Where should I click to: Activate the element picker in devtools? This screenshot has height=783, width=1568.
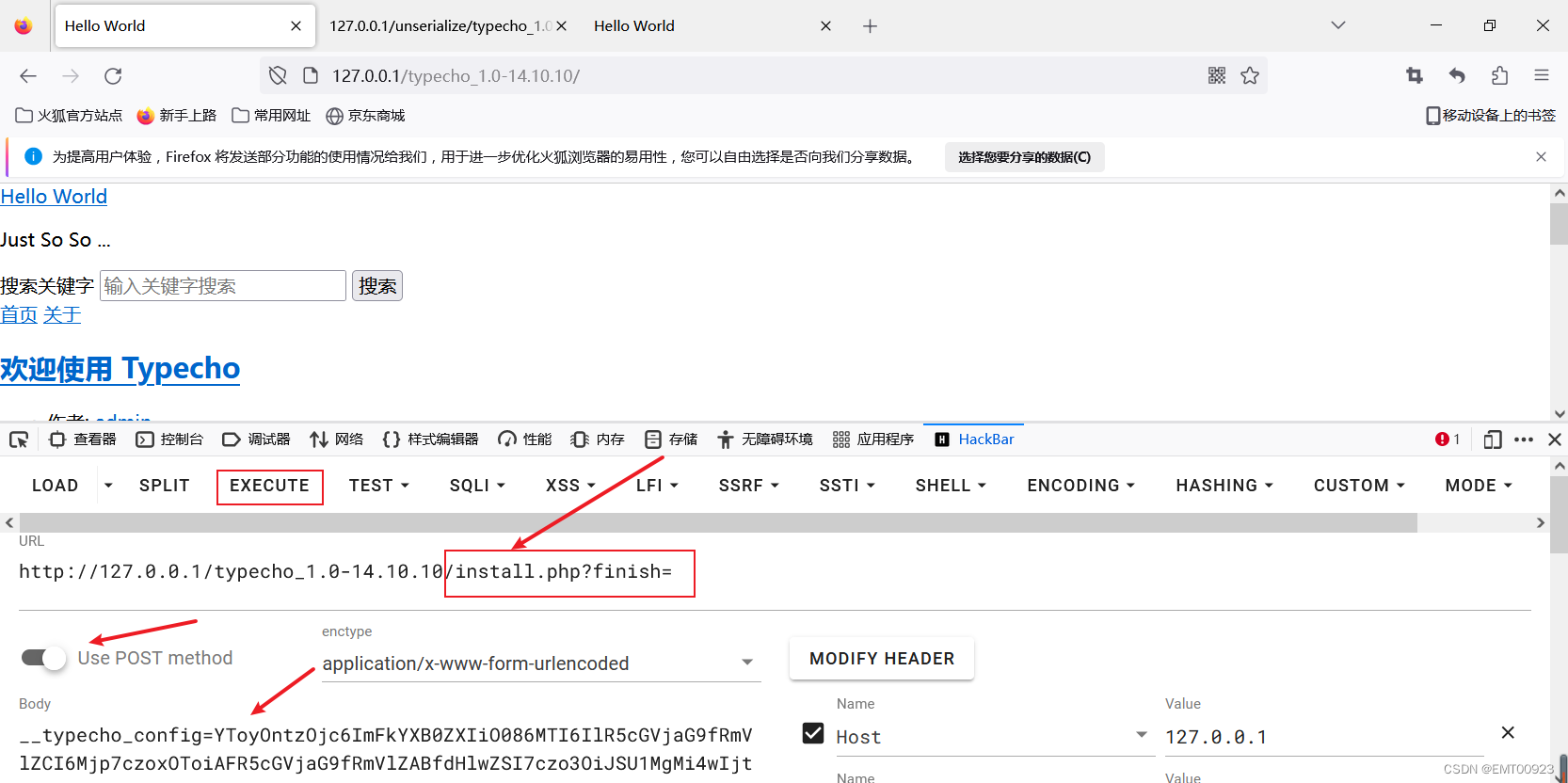click(x=19, y=439)
